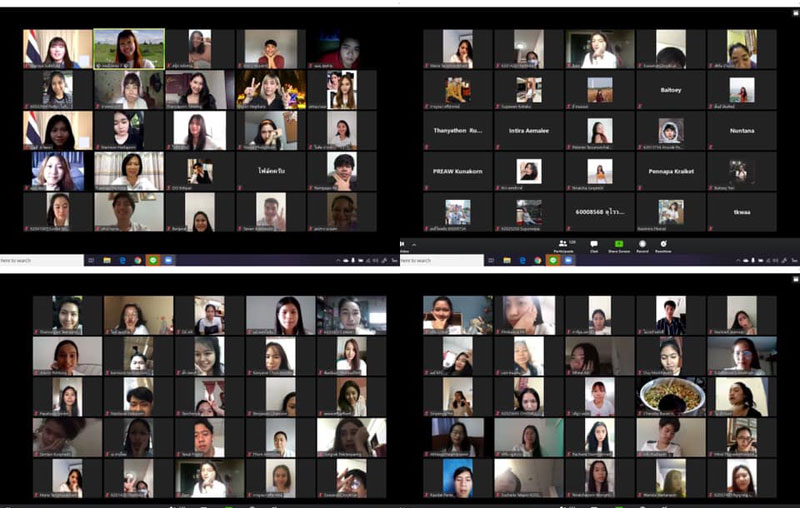The image size is (800, 508).
Task: Click the PREAW Kunakorn participant tile
Action: tap(458, 171)
